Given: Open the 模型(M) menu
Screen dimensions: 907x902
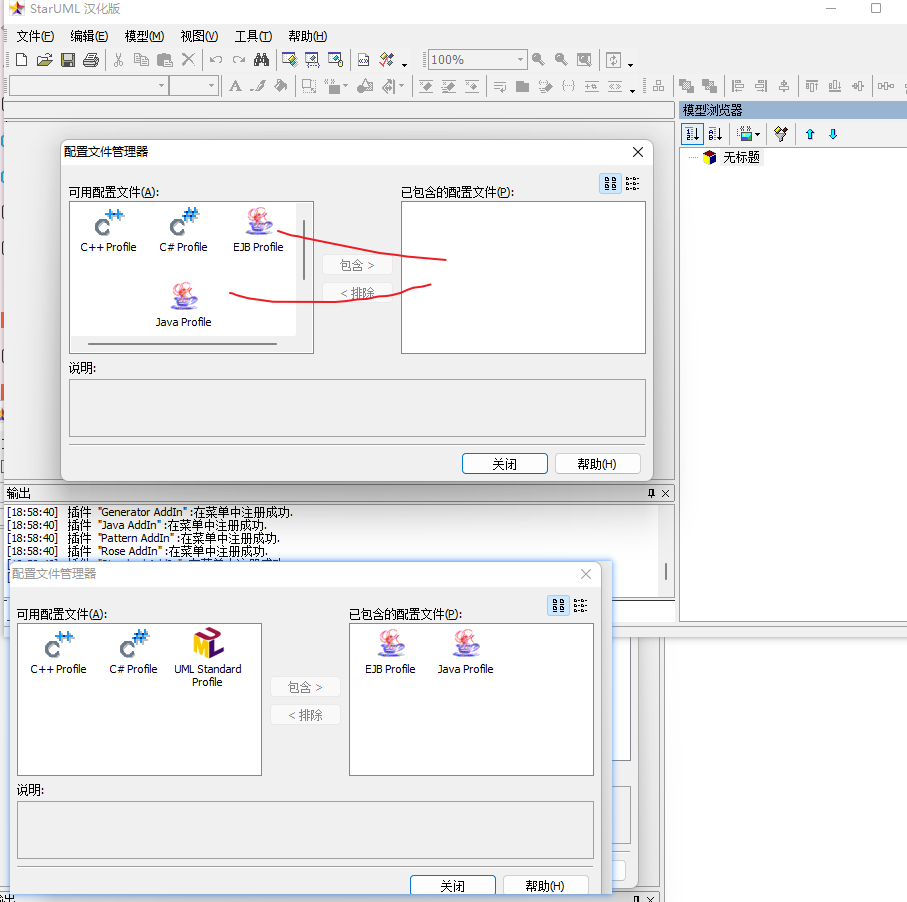Looking at the screenshot, I should (145, 36).
